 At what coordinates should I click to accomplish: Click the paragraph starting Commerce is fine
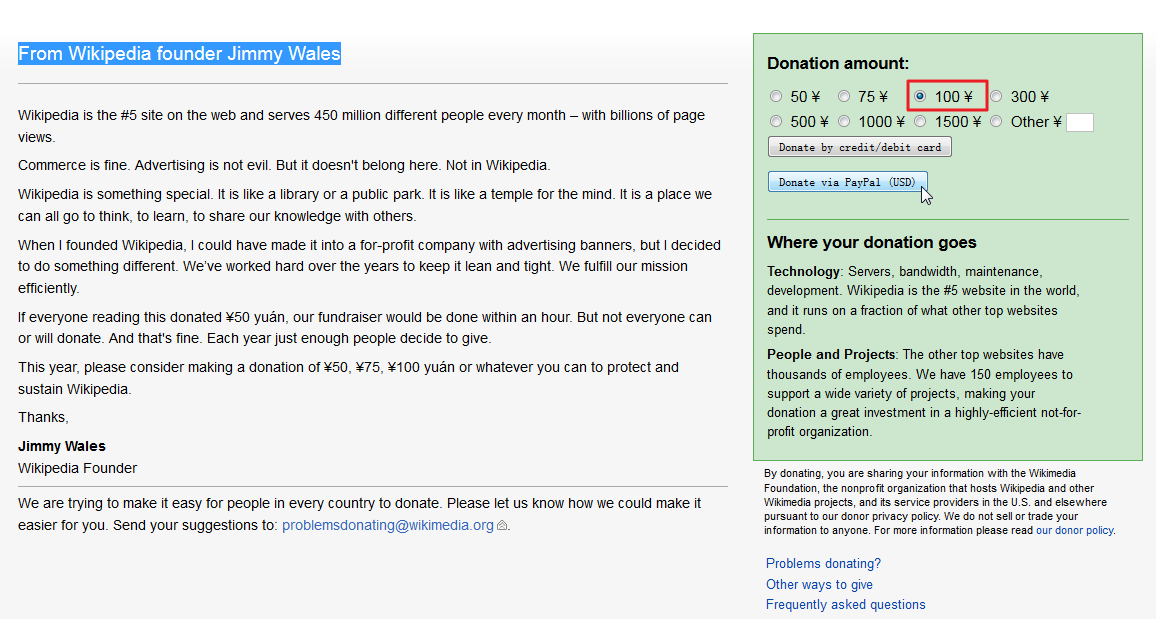(x=285, y=166)
